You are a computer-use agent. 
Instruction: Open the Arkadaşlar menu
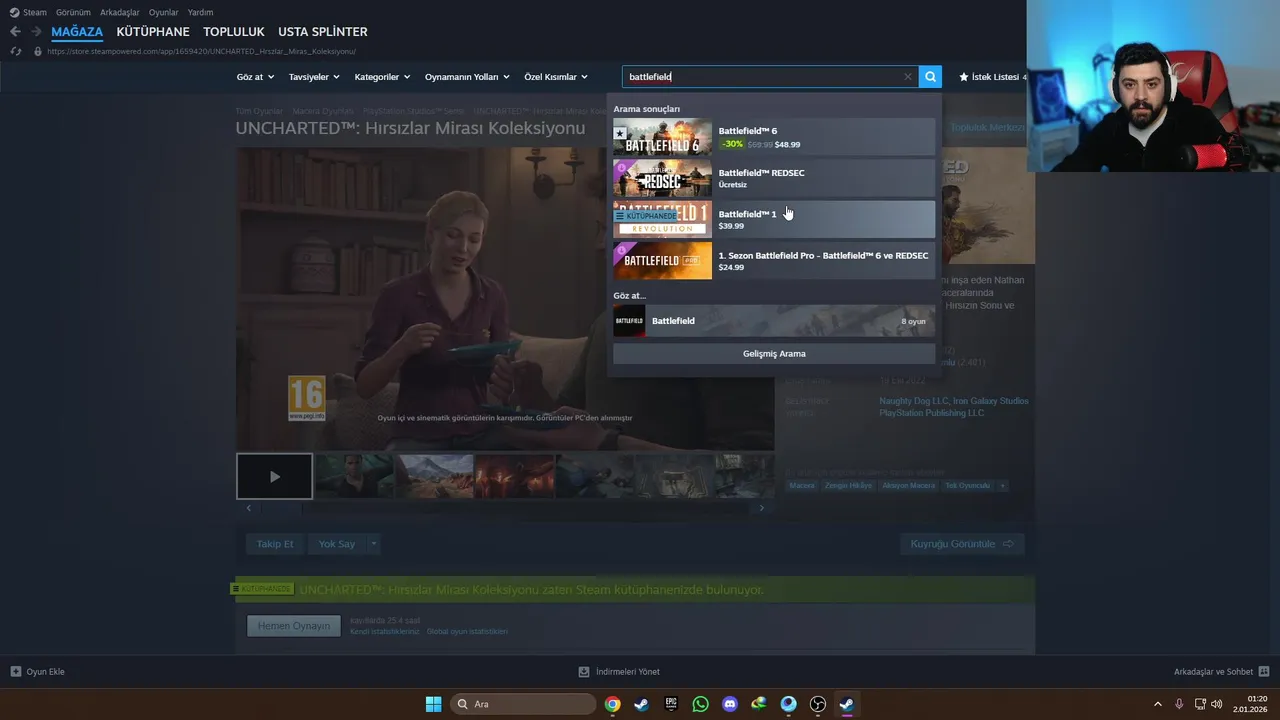click(120, 12)
